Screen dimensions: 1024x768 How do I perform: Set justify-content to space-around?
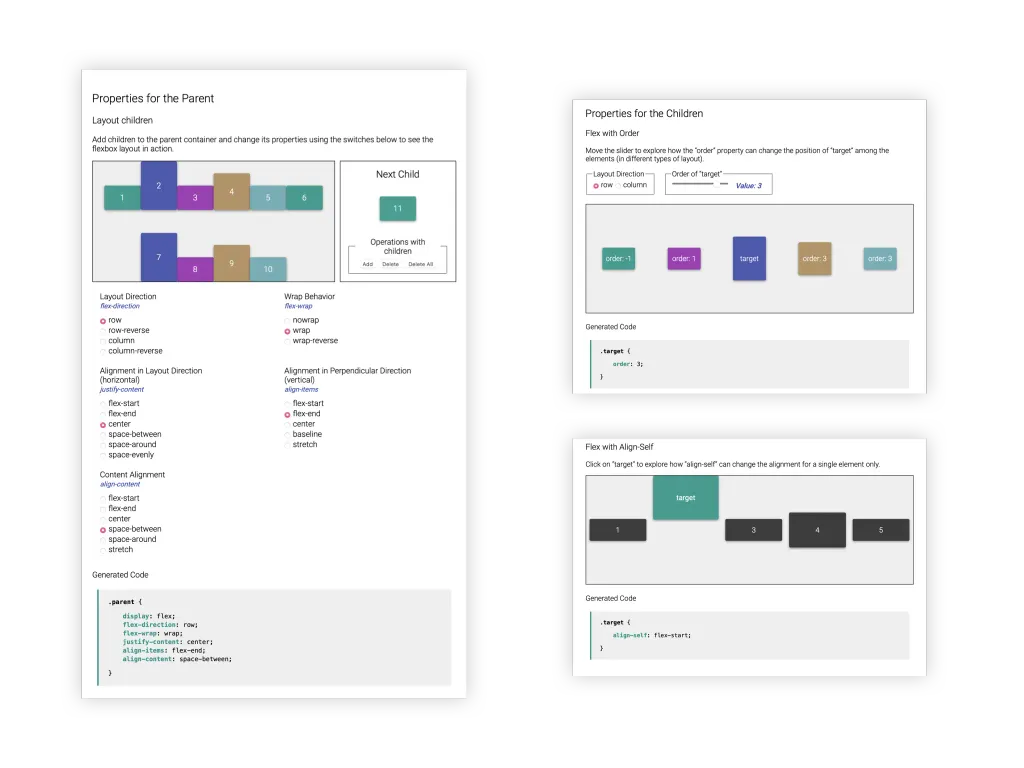pos(103,445)
